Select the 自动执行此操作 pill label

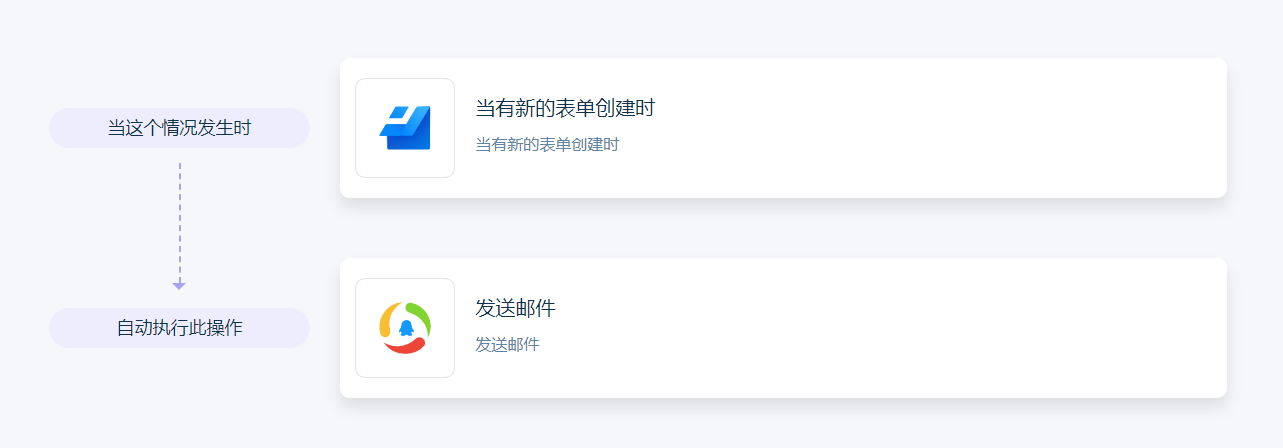pos(179,328)
